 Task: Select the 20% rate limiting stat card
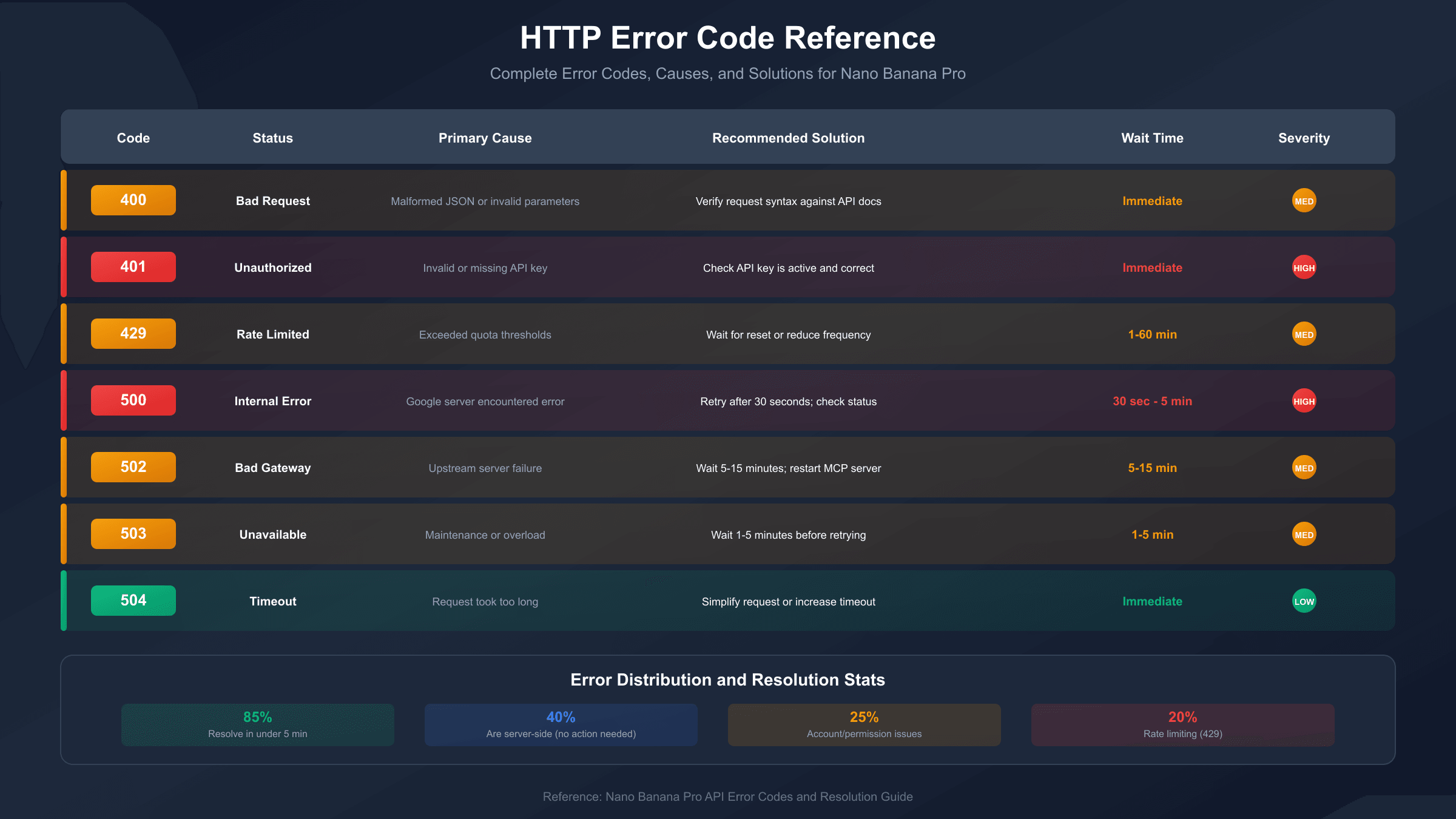point(1182,724)
